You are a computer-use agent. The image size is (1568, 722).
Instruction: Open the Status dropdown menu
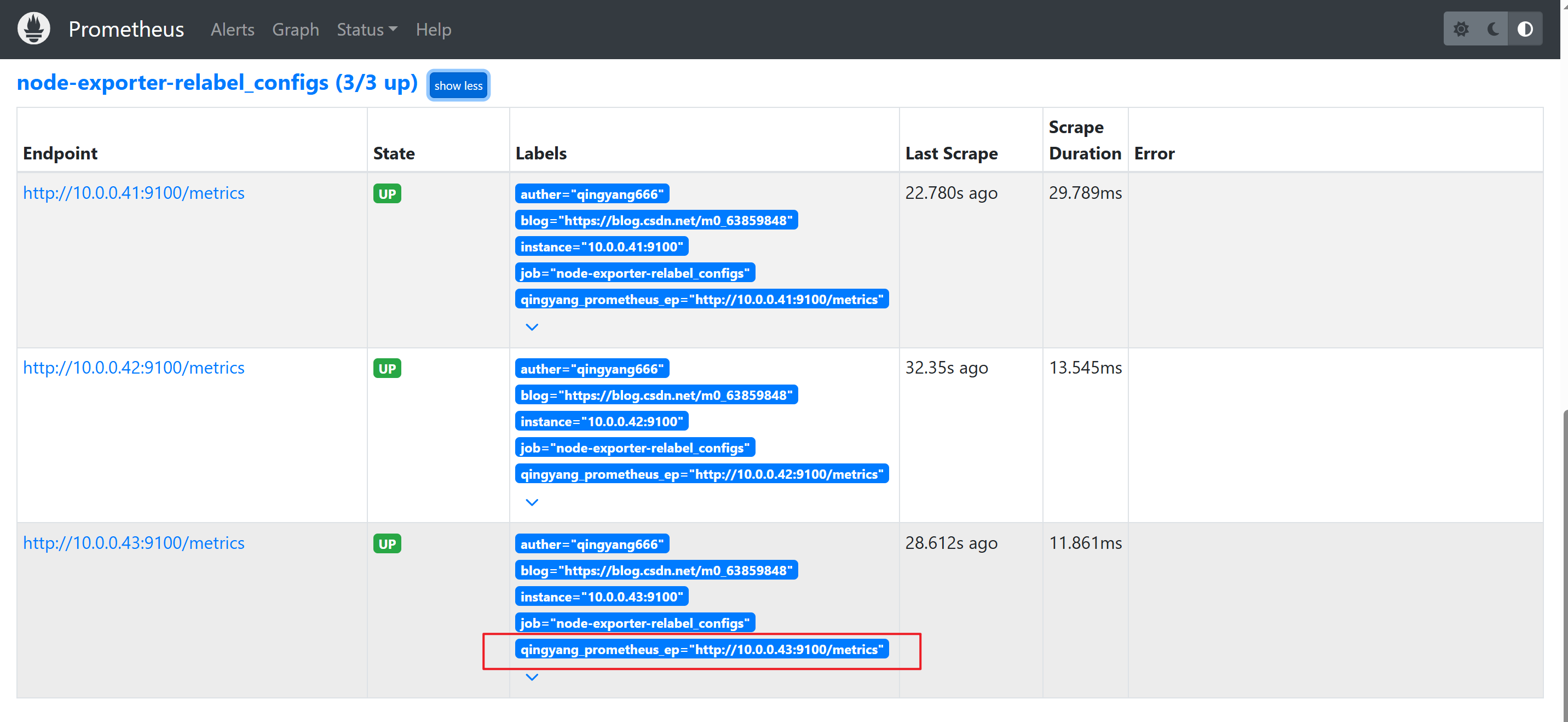point(367,29)
